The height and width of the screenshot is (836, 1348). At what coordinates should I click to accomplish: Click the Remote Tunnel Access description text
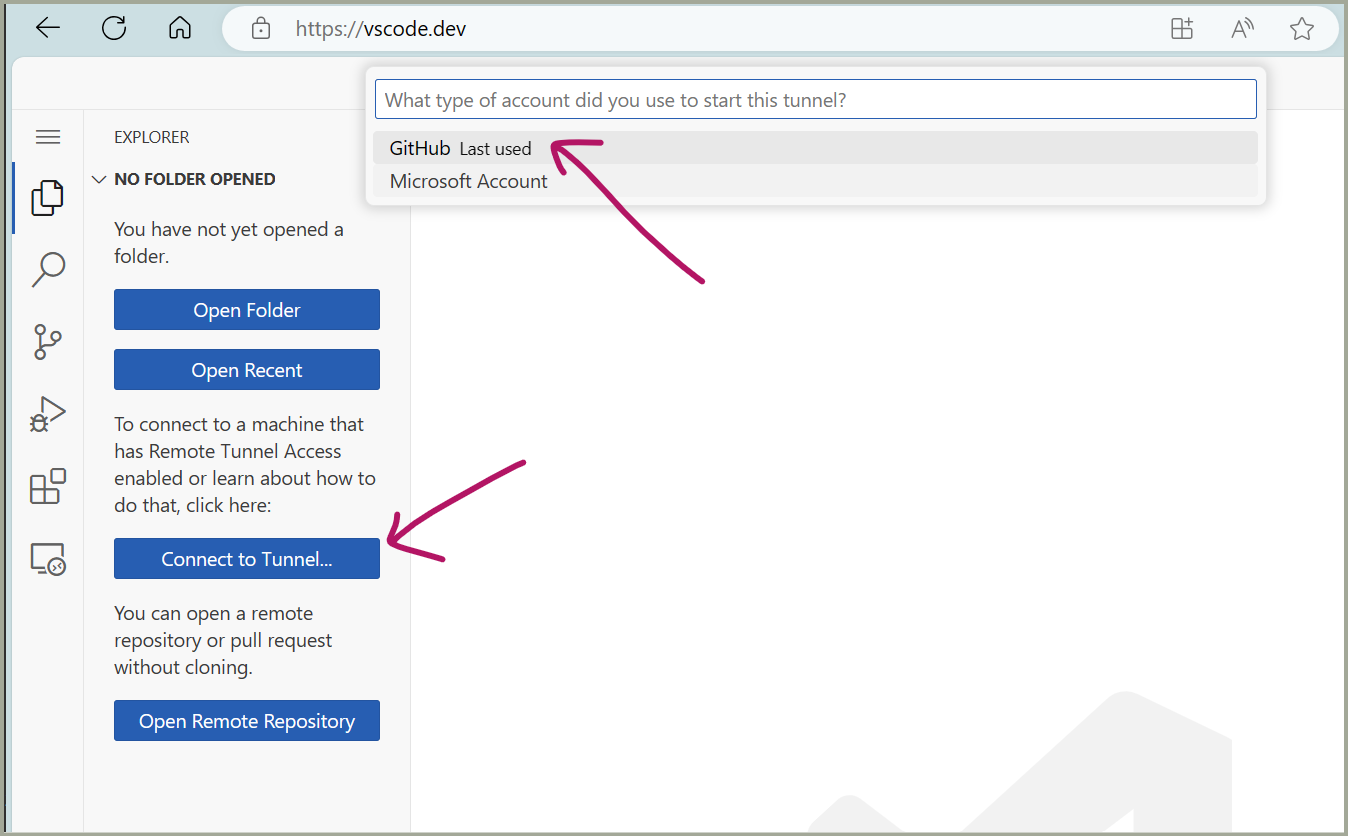tap(245, 465)
